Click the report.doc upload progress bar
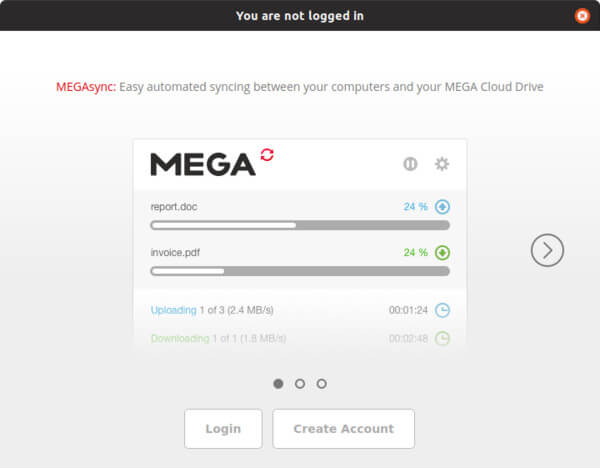Viewport: 600px width, 468px height. [x=300, y=225]
